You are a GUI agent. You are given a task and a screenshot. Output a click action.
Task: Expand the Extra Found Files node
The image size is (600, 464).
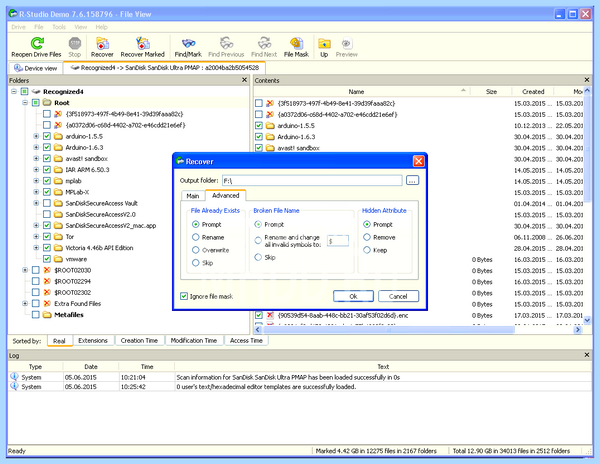[x=25, y=304]
